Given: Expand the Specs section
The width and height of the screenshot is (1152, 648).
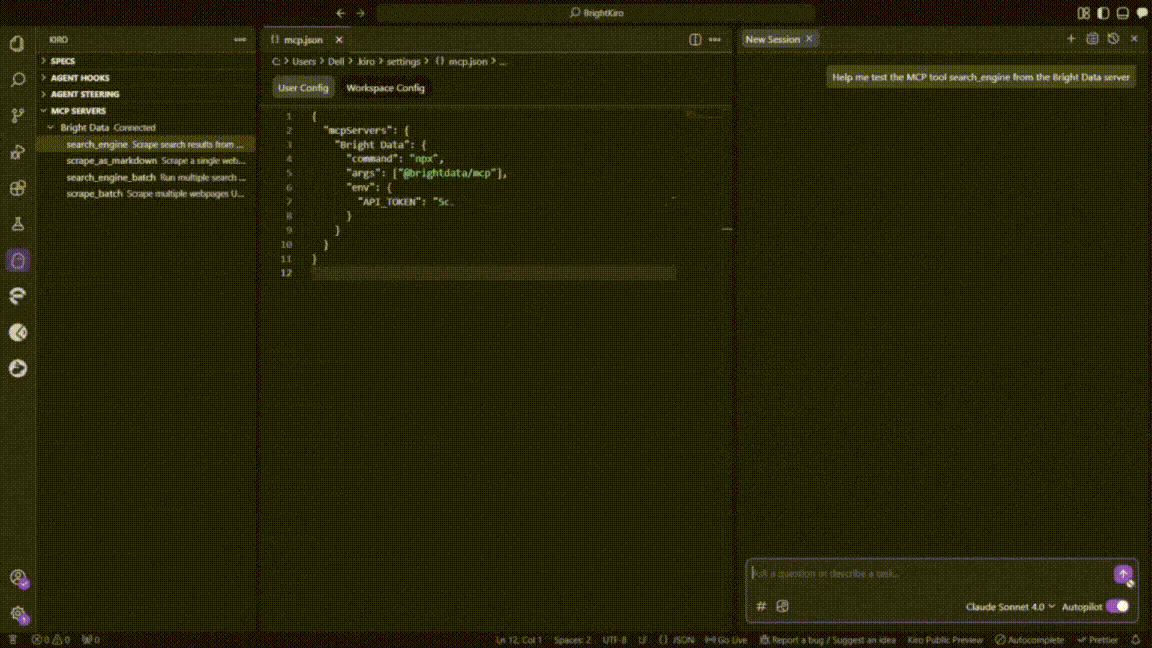Looking at the screenshot, I should 62,61.
